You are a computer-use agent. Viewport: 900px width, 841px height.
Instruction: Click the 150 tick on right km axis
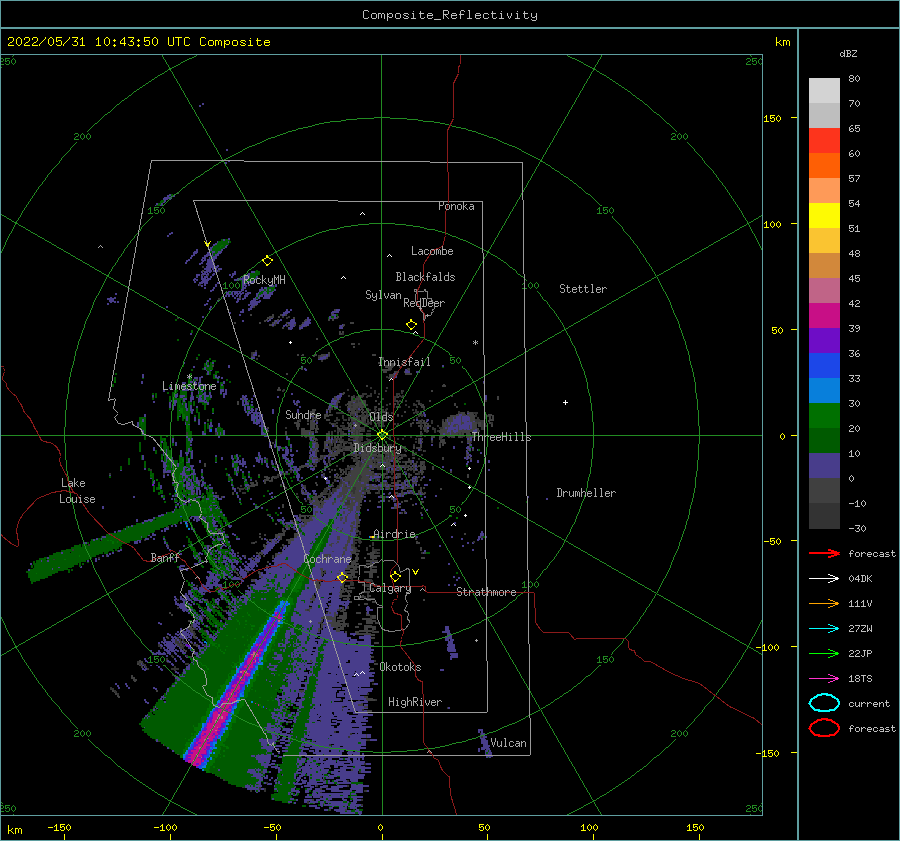[x=773, y=118]
